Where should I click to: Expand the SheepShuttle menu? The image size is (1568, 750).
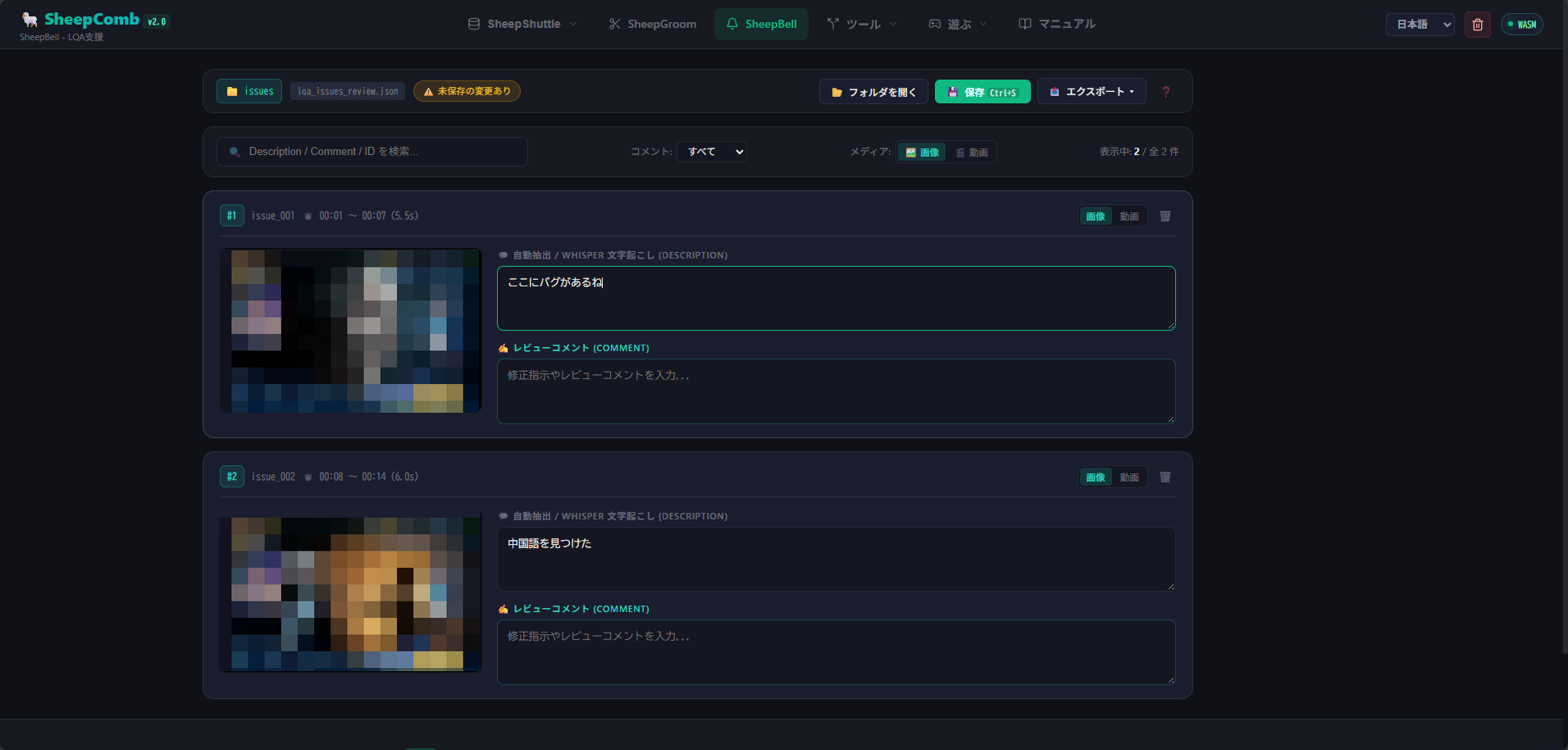(x=522, y=24)
